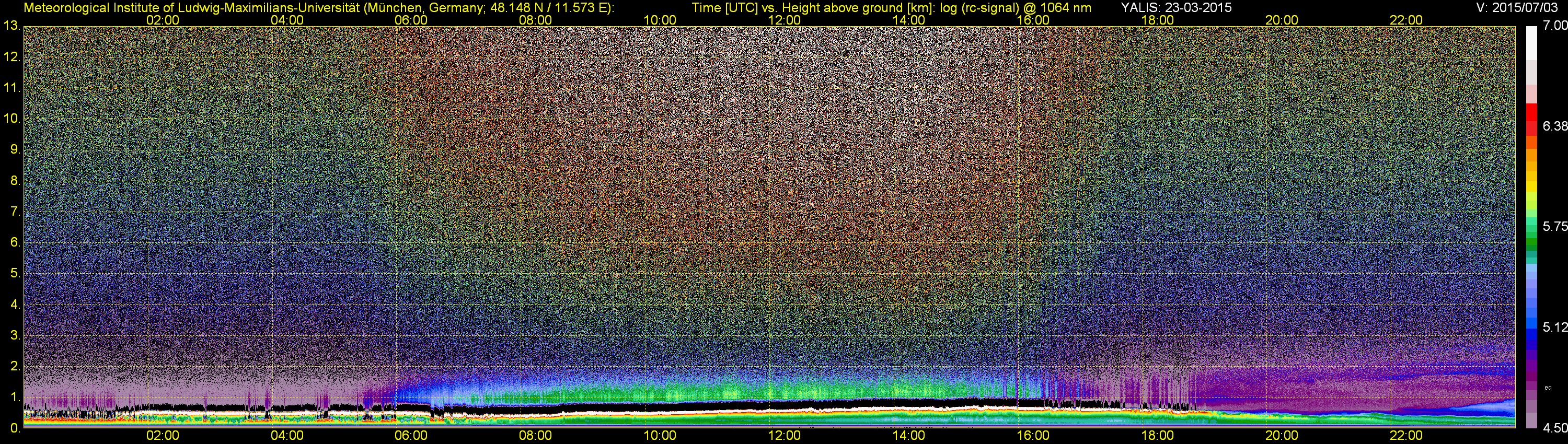1568x444 pixels.
Task: Click the 6. height label on the left axis
Action: click(15, 242)
